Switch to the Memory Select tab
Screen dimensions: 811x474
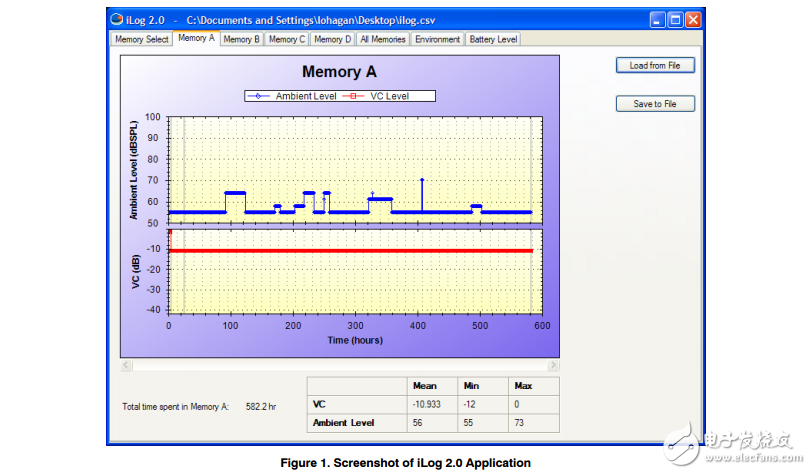(x=142, y=39)
